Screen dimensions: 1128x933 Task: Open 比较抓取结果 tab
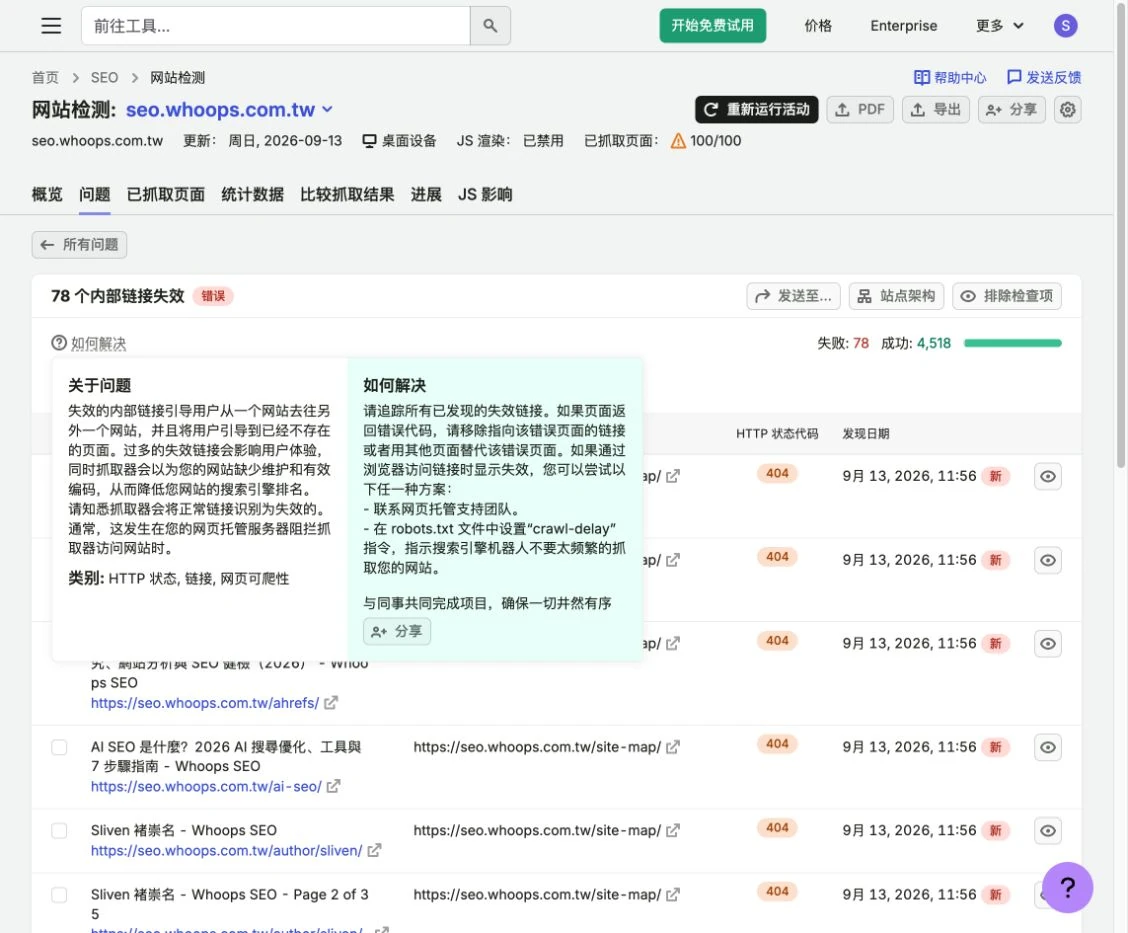[x=347, y=194]
